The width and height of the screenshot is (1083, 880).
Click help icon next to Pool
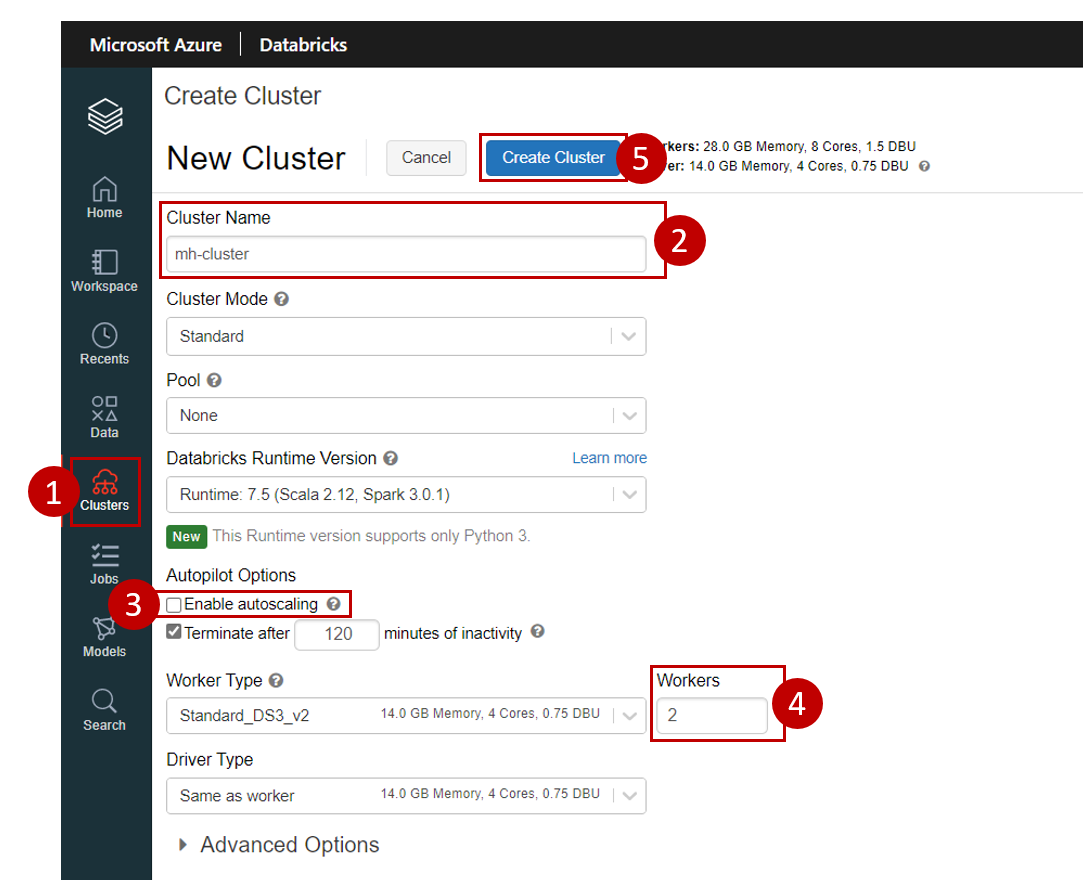click(214, 381)
